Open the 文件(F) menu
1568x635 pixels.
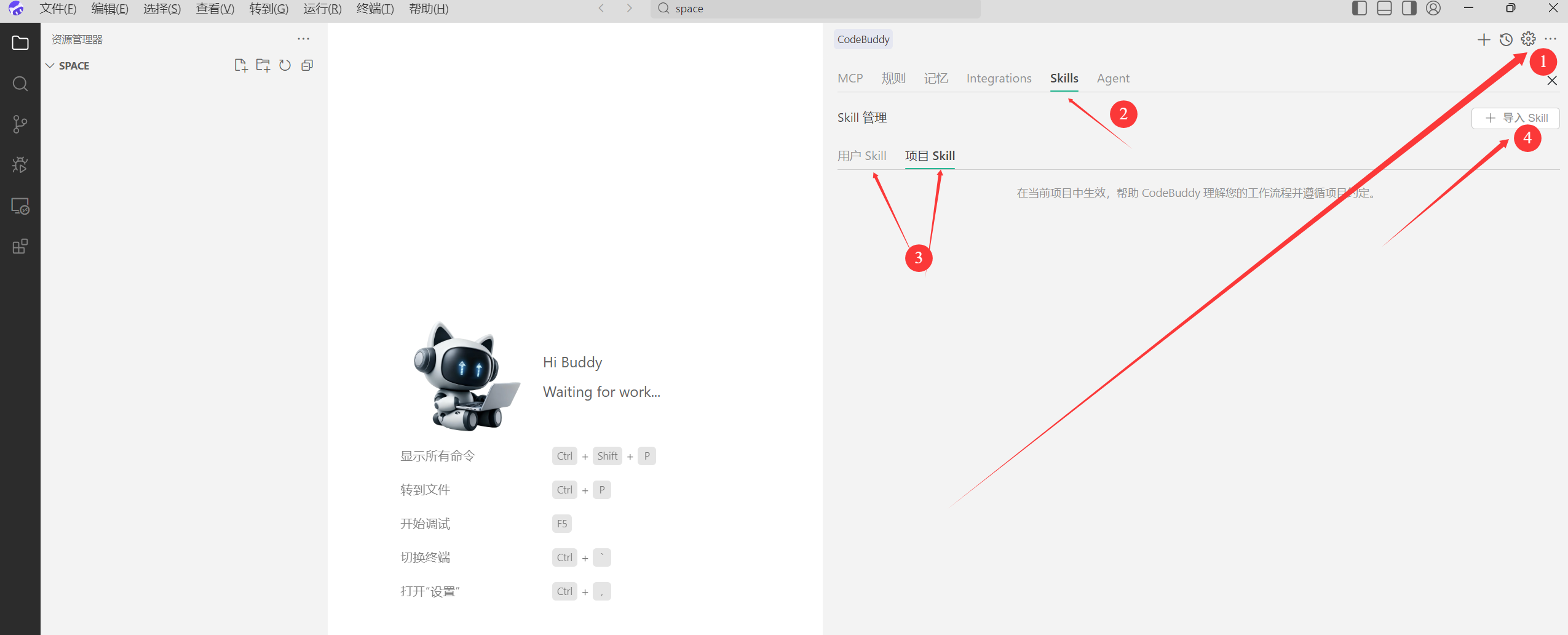coord(58,9)
